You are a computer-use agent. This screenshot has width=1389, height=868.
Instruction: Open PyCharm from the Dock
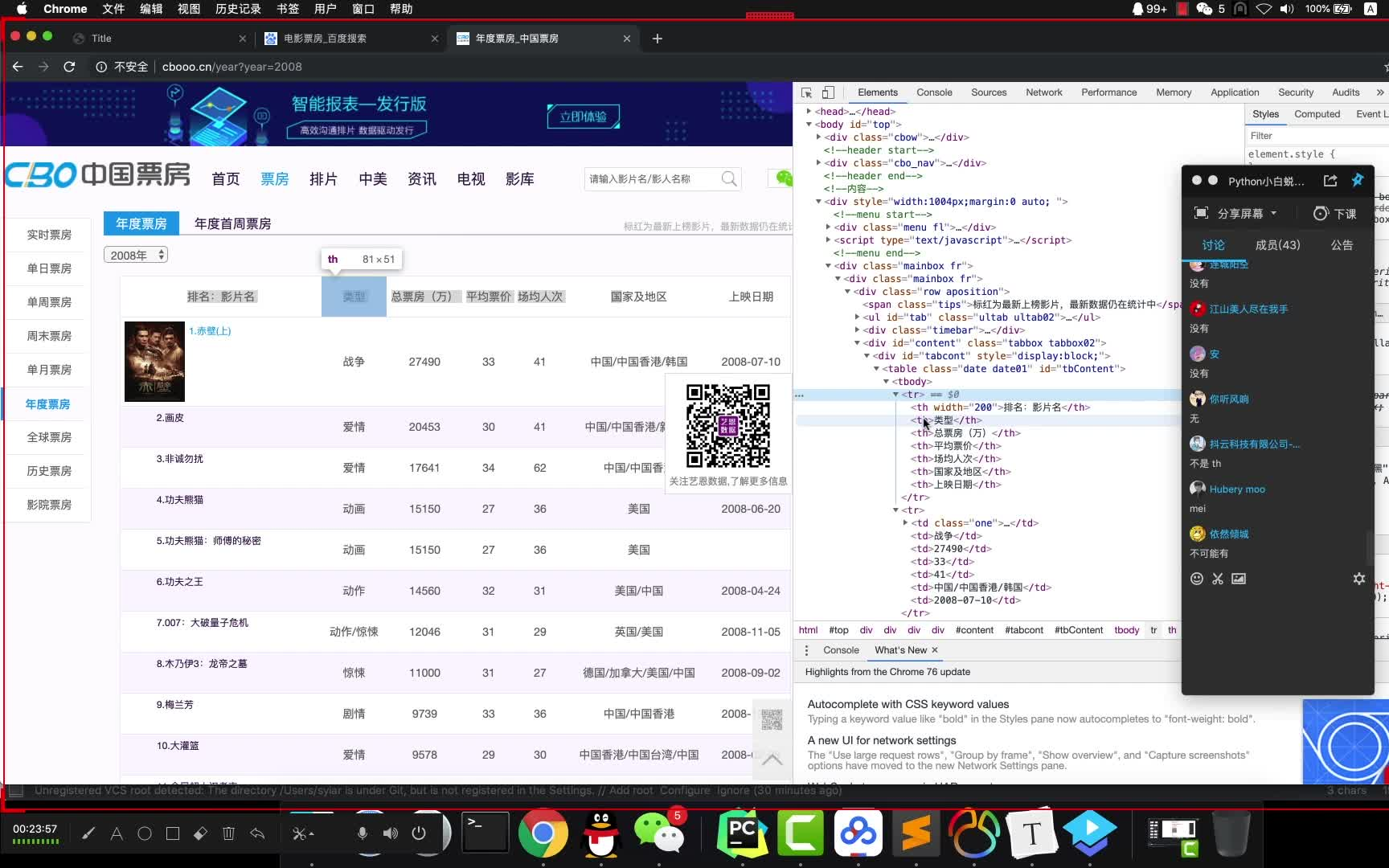coord(742,833)
